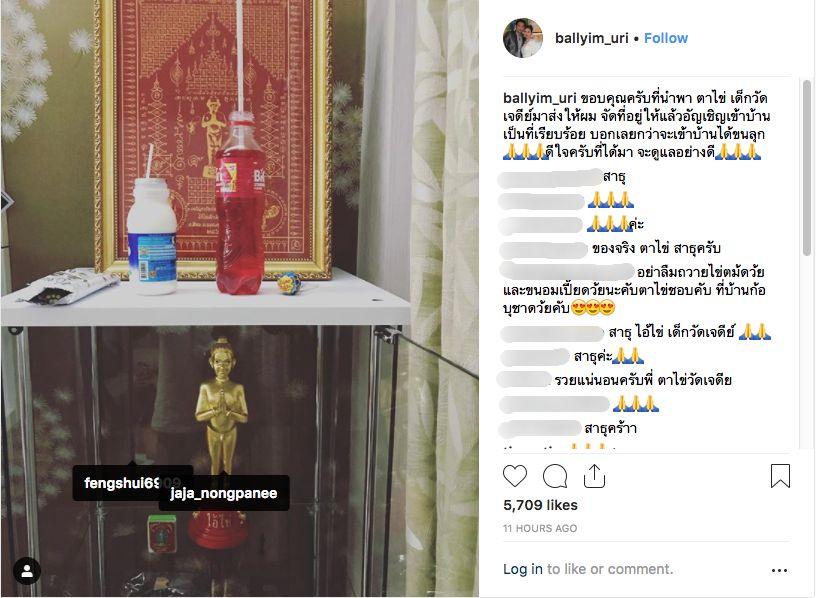Open the comment bubble icon
The height and width of the screenshot is (598, 816).
(x=555, y=476)
